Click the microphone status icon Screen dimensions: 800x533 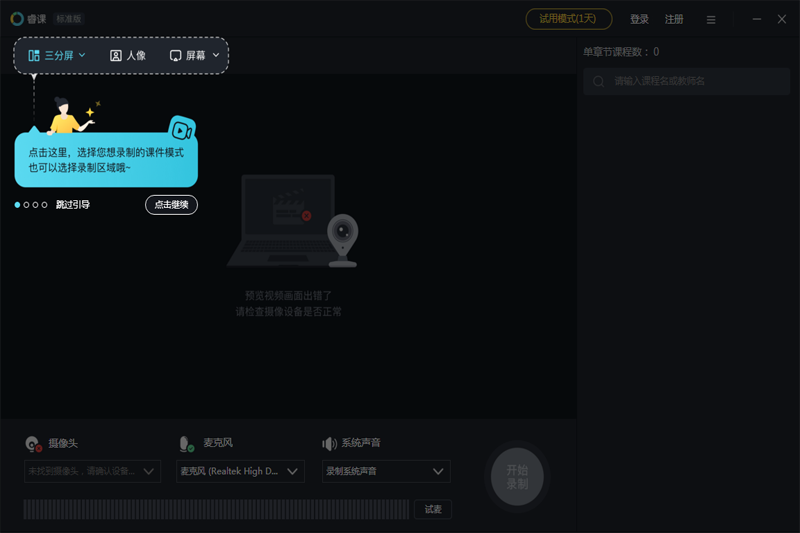[x=186, y=444]
